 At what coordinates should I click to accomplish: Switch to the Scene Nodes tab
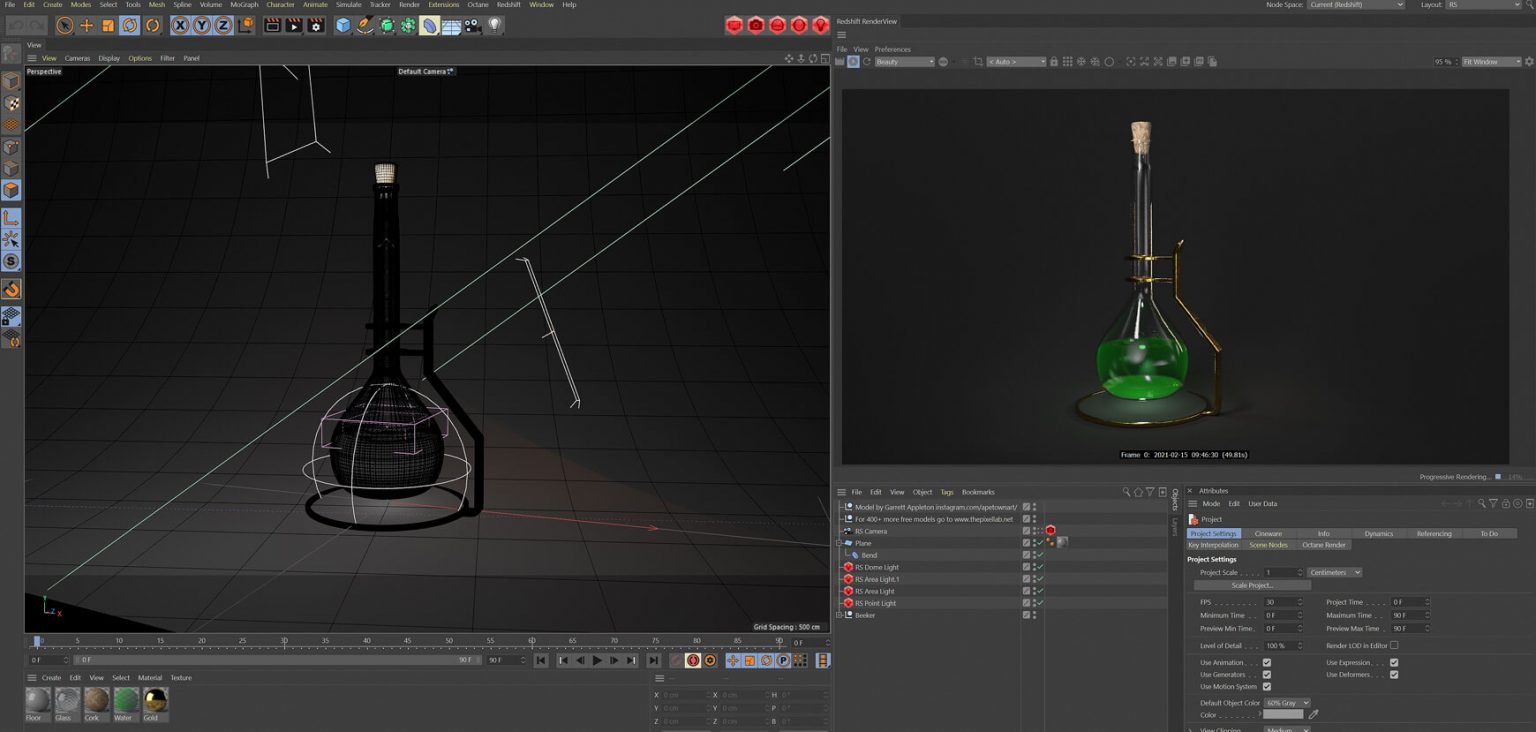coord(1268,545)
